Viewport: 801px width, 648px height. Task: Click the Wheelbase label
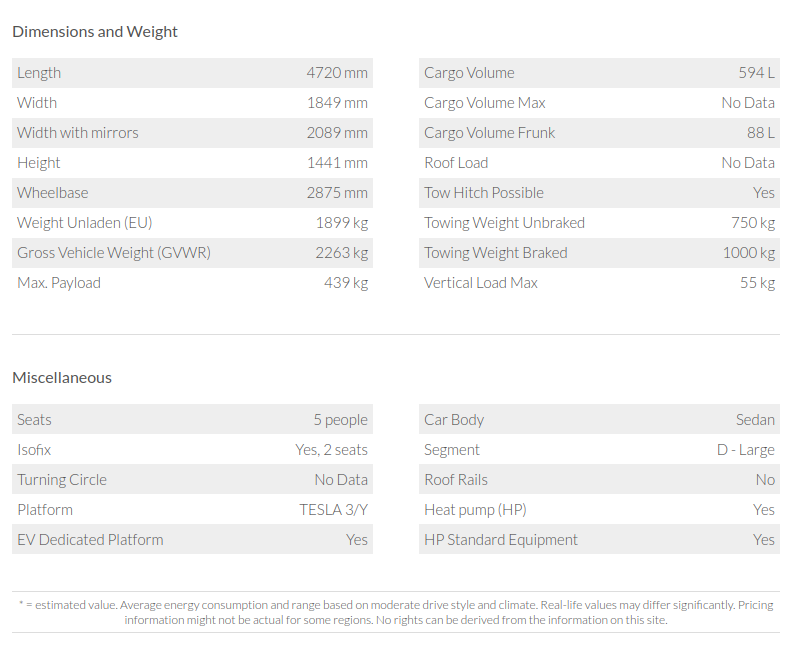tap(52, 193)
